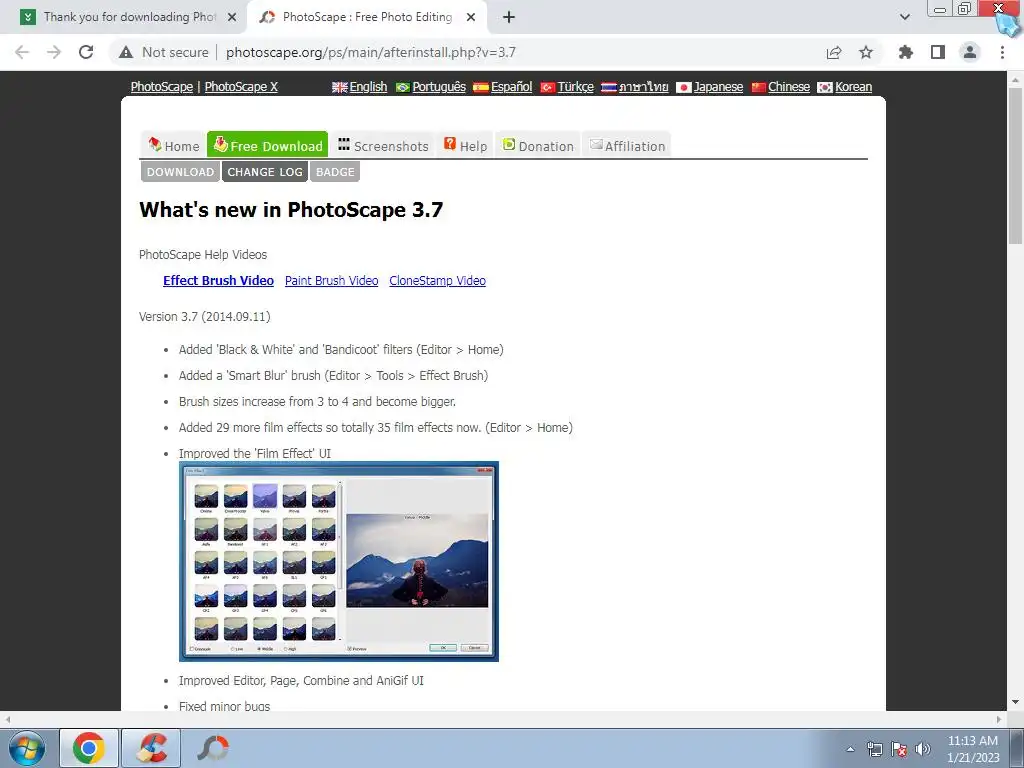Open the Help tab
Screen dimensions: 1024x768
465,145
